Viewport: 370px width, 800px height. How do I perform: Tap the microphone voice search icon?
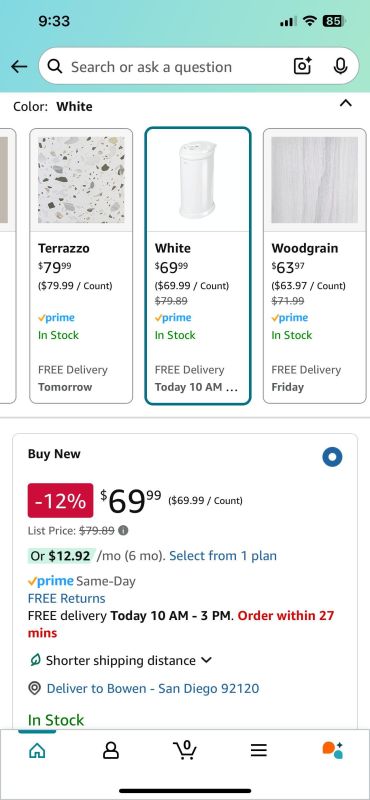340,66
